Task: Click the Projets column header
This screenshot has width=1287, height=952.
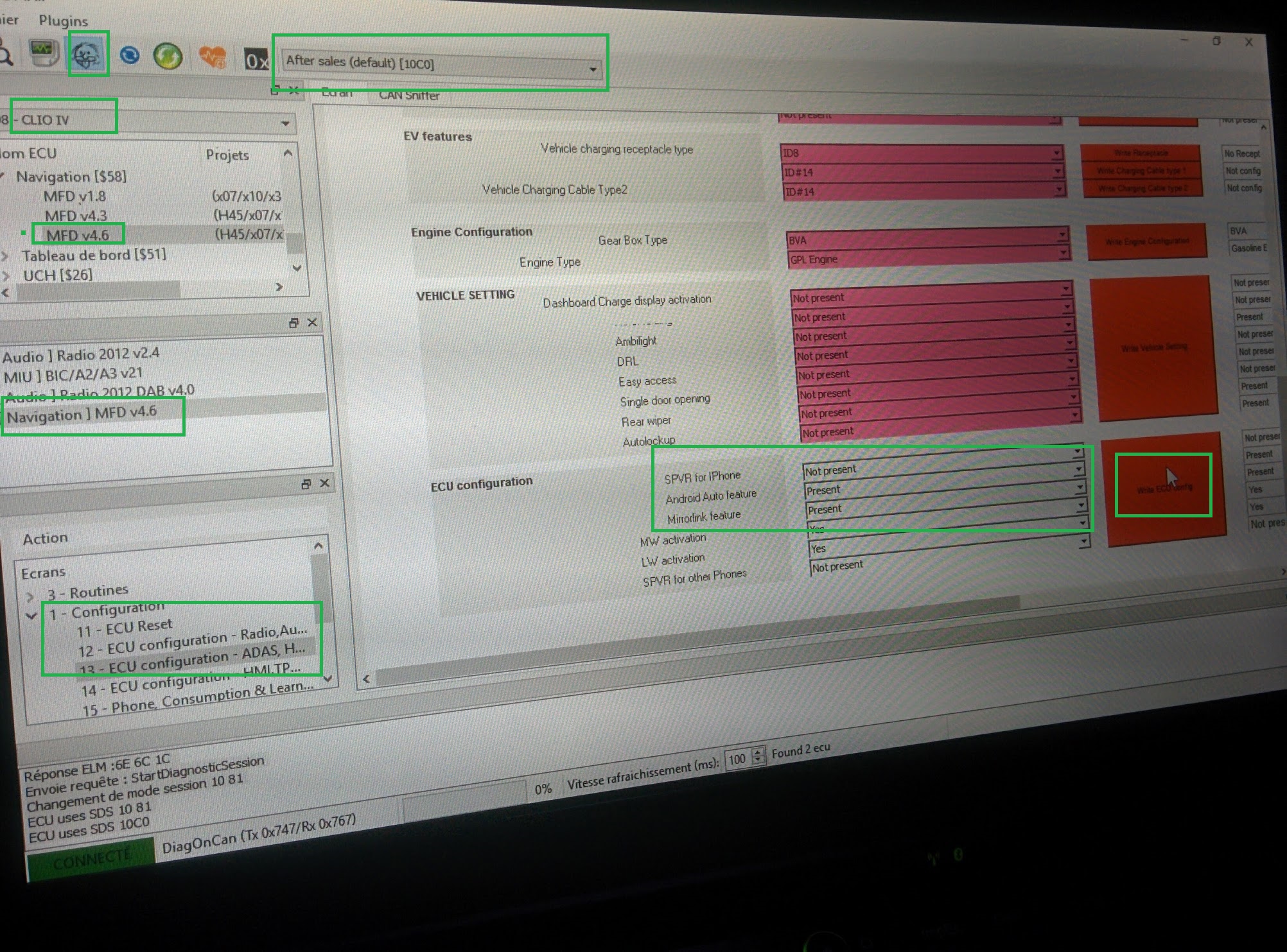Action: [227, 155]
